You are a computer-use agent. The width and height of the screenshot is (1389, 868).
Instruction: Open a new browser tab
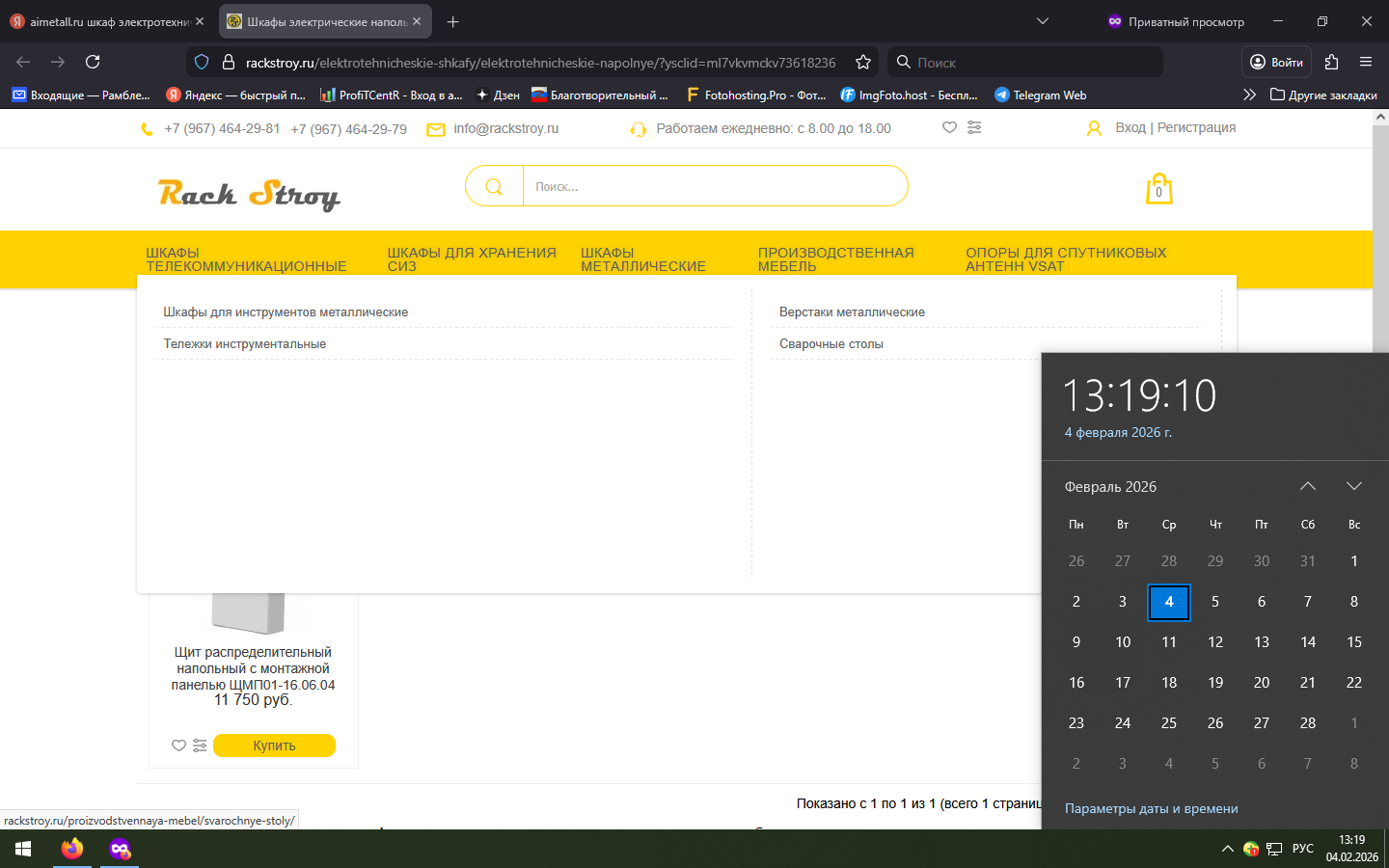tap(453, 21)
